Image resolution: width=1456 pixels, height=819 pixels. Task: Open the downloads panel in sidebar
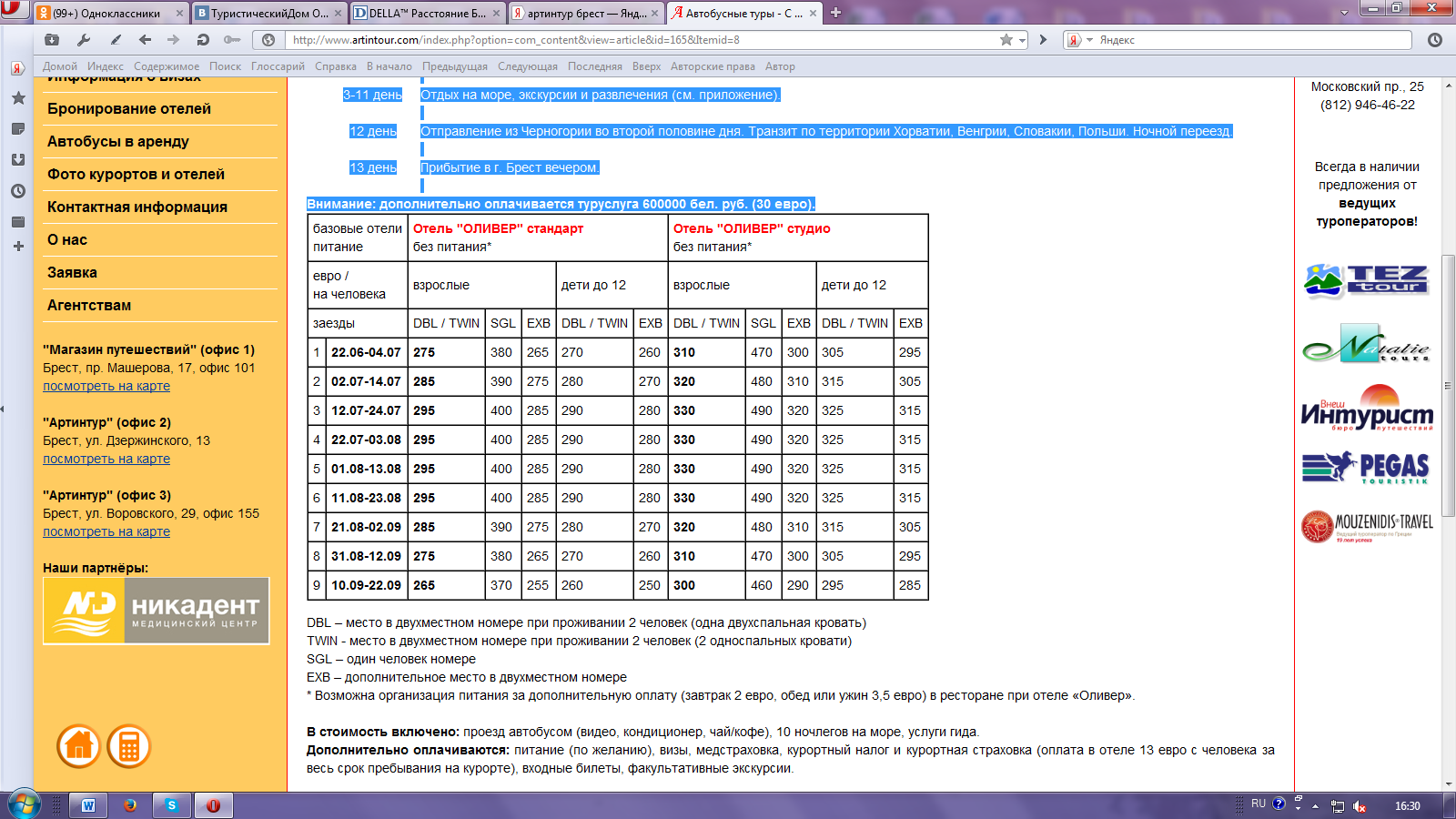click(x=17, y=159)
